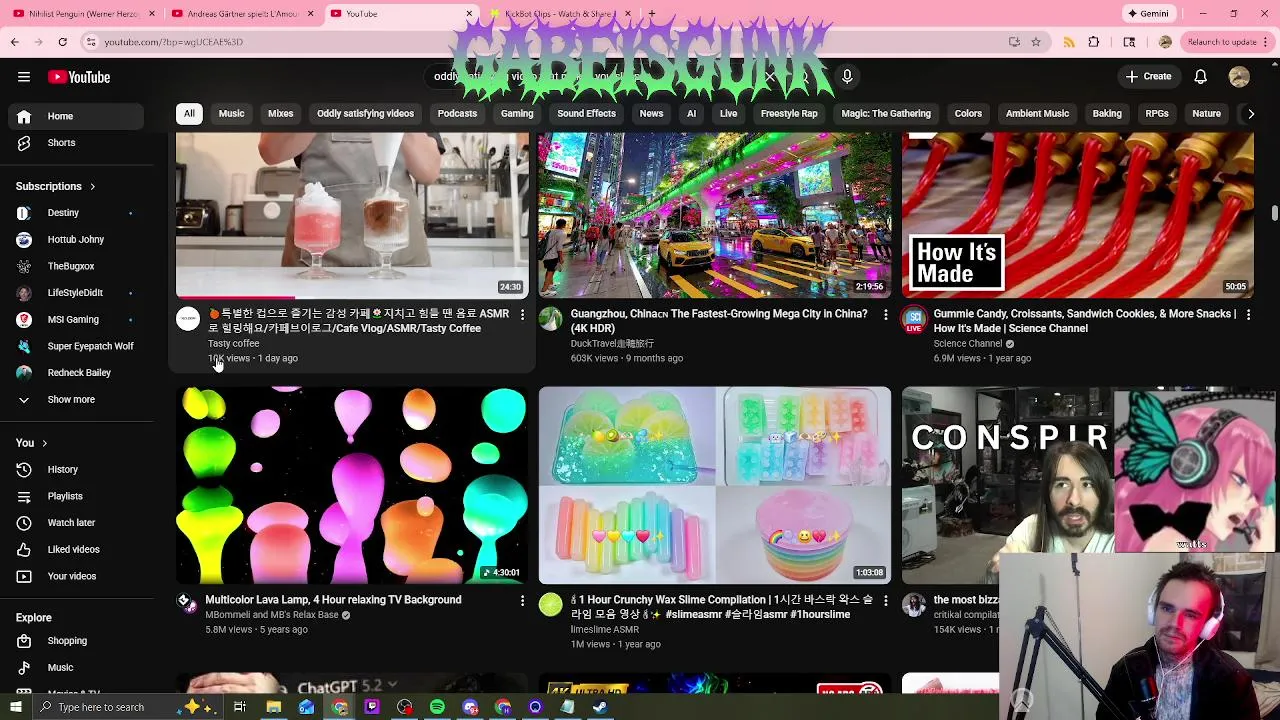Open Steam from the taskbar
The height and width of the screenshot is (720, 1280).
click(x=600, y=707)
